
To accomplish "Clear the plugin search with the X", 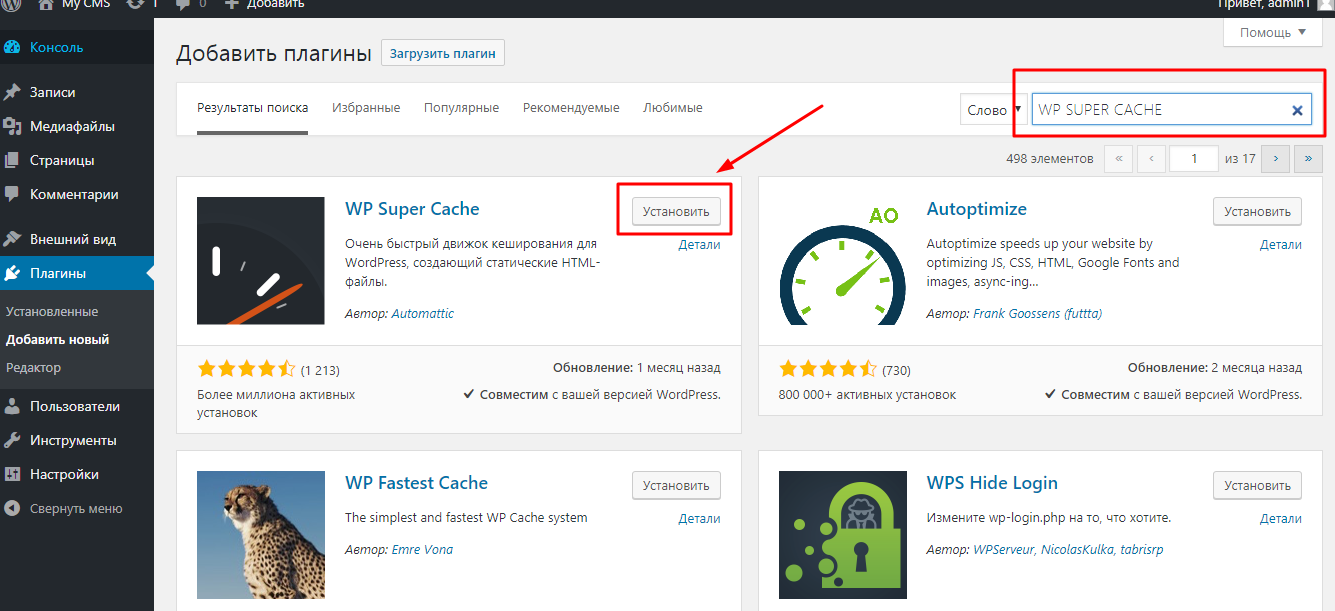I will (x=1297, y=110).
